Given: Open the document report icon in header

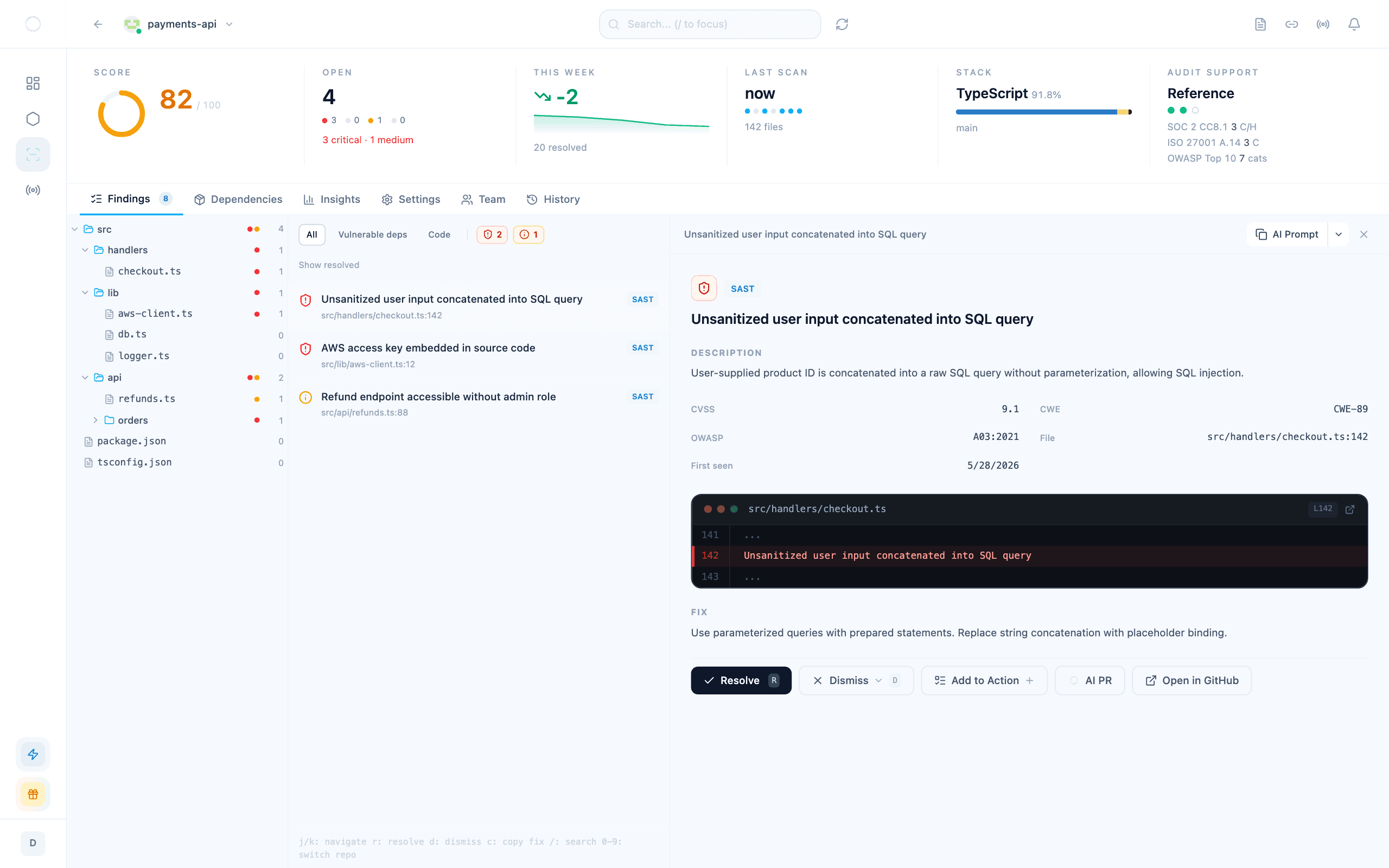Looking at the screenshot, I should pos(1260,24).
